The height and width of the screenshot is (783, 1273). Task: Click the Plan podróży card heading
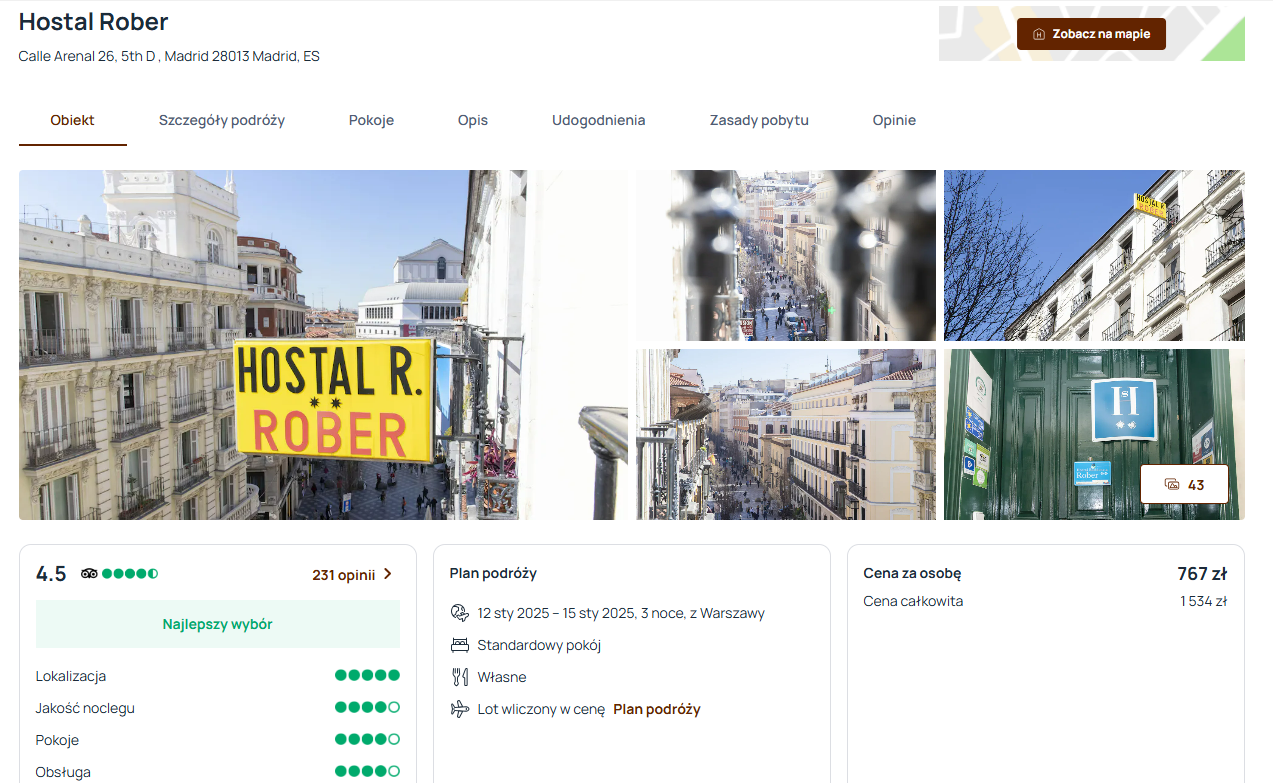click(493, 573)
